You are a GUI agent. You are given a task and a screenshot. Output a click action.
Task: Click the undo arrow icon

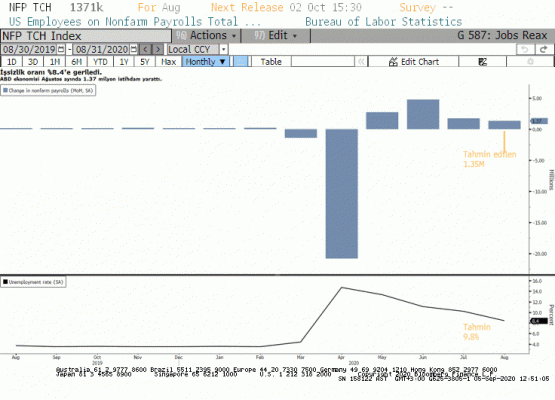coord(525,50)
